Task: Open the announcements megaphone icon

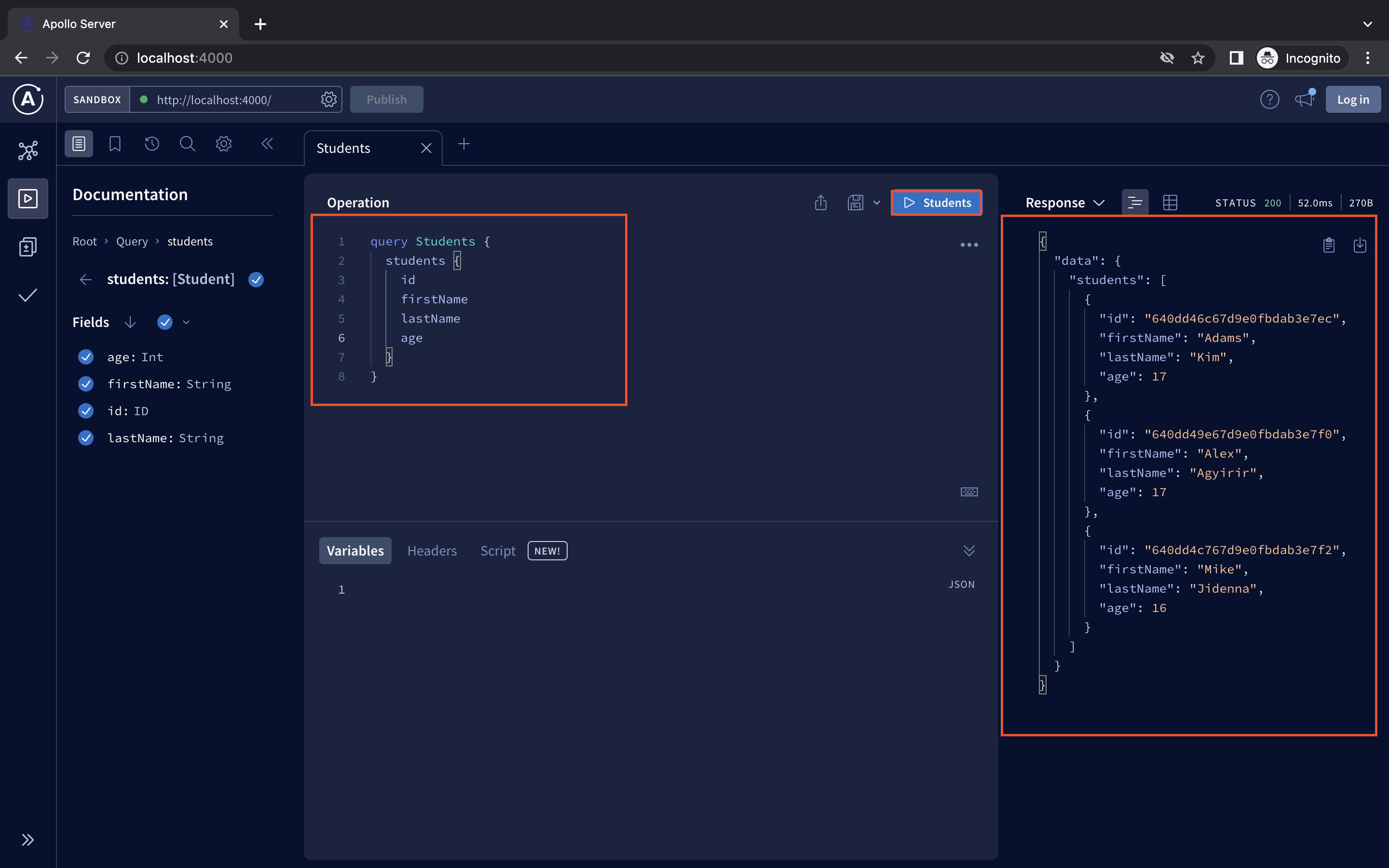Action: [x=1304, y=99]
